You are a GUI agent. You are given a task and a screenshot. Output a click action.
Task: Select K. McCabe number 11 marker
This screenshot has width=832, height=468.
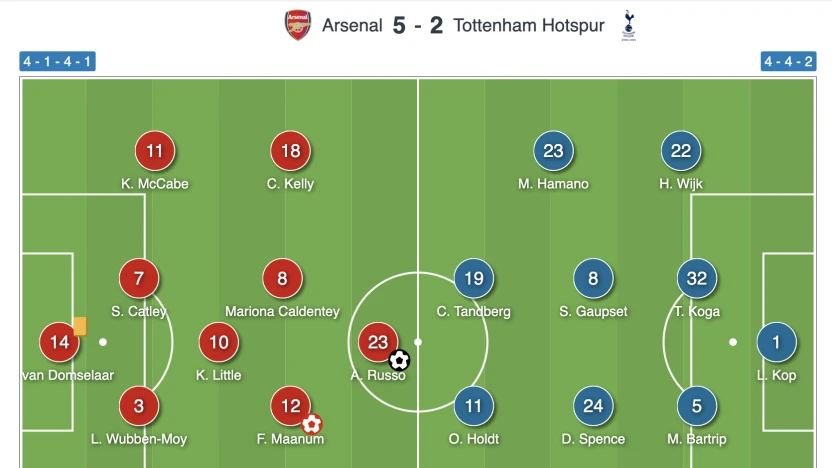click(x=155, y=152)
